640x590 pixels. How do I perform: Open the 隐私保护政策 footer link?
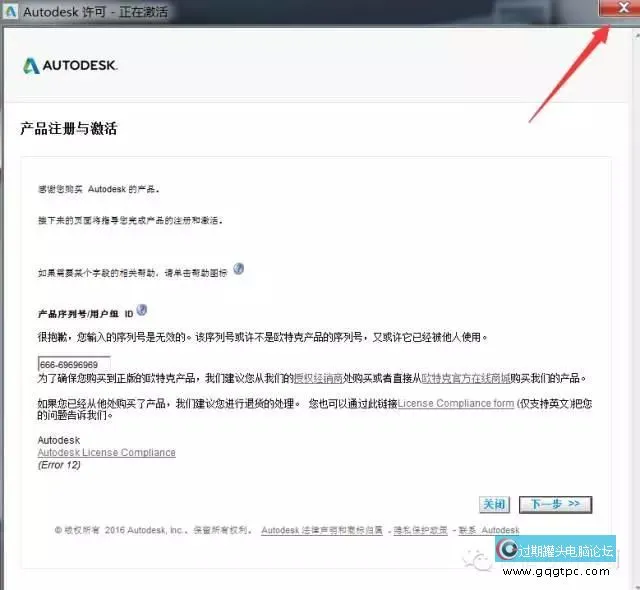click(420, 530)
